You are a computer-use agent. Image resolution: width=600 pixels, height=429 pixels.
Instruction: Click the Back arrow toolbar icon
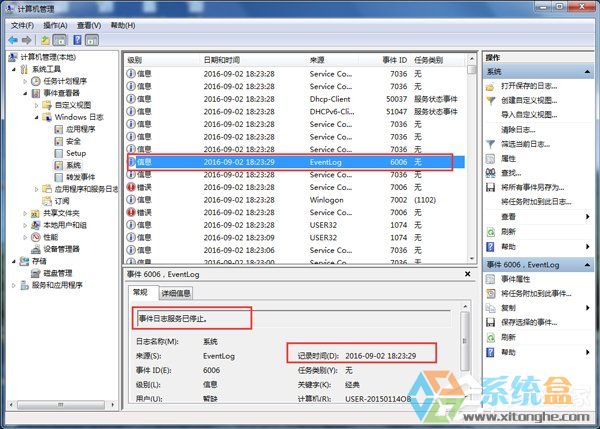tap(13, 40)
